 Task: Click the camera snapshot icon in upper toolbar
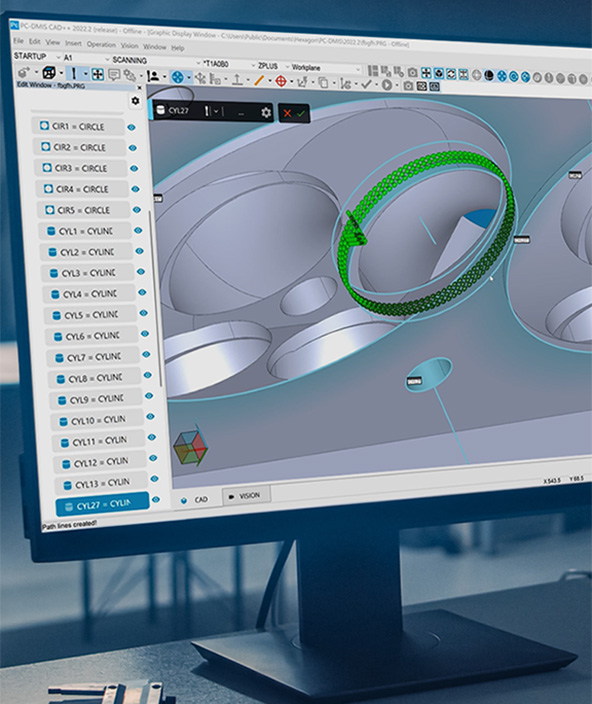tap(412, 72)
